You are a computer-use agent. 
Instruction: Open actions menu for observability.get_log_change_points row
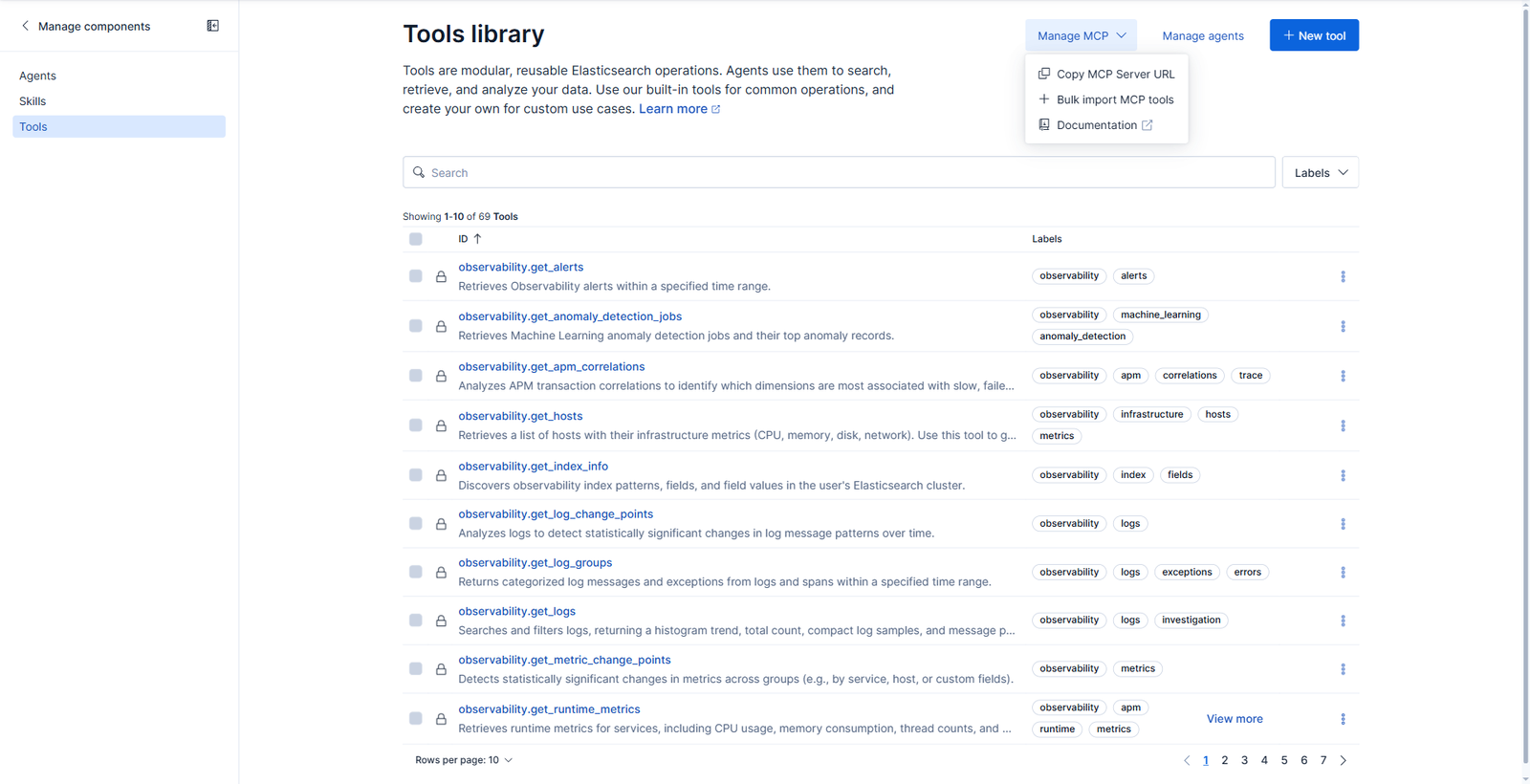coord(1343,524)
